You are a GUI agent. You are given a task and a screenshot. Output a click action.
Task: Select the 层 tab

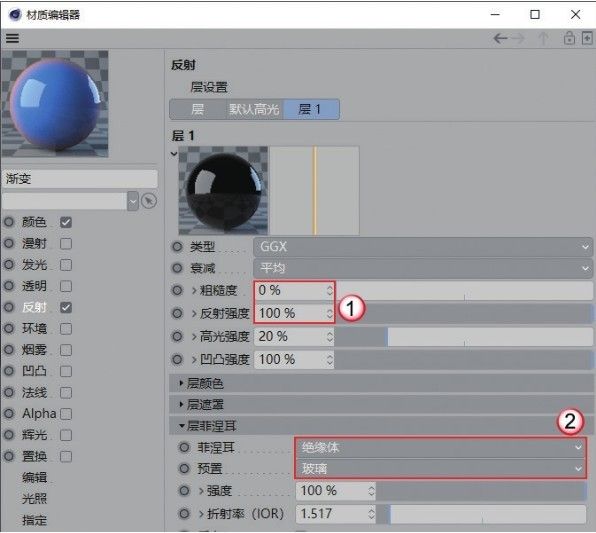tap(197, 109)
